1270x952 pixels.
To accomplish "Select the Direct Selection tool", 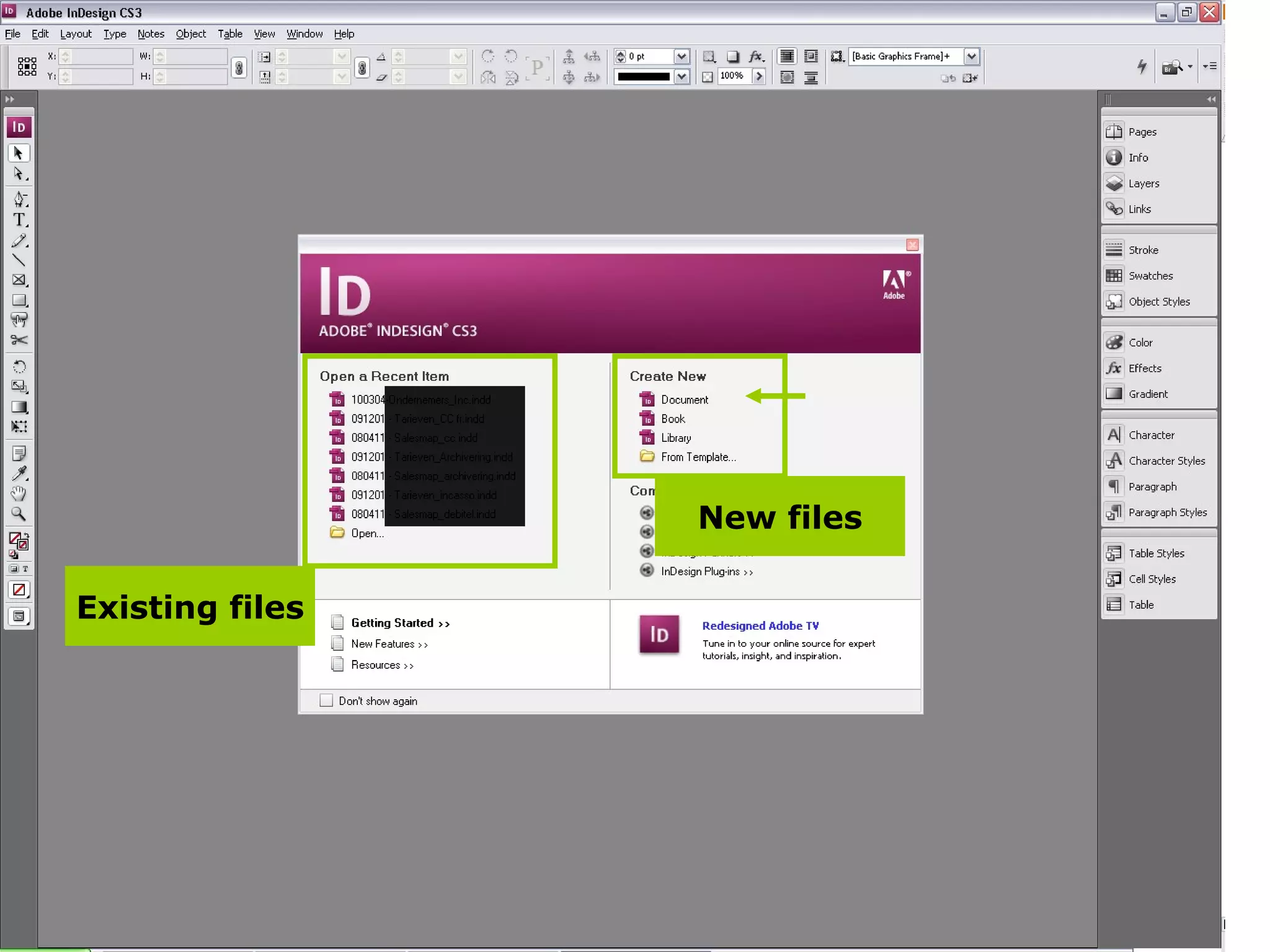I will coord(19,174).
